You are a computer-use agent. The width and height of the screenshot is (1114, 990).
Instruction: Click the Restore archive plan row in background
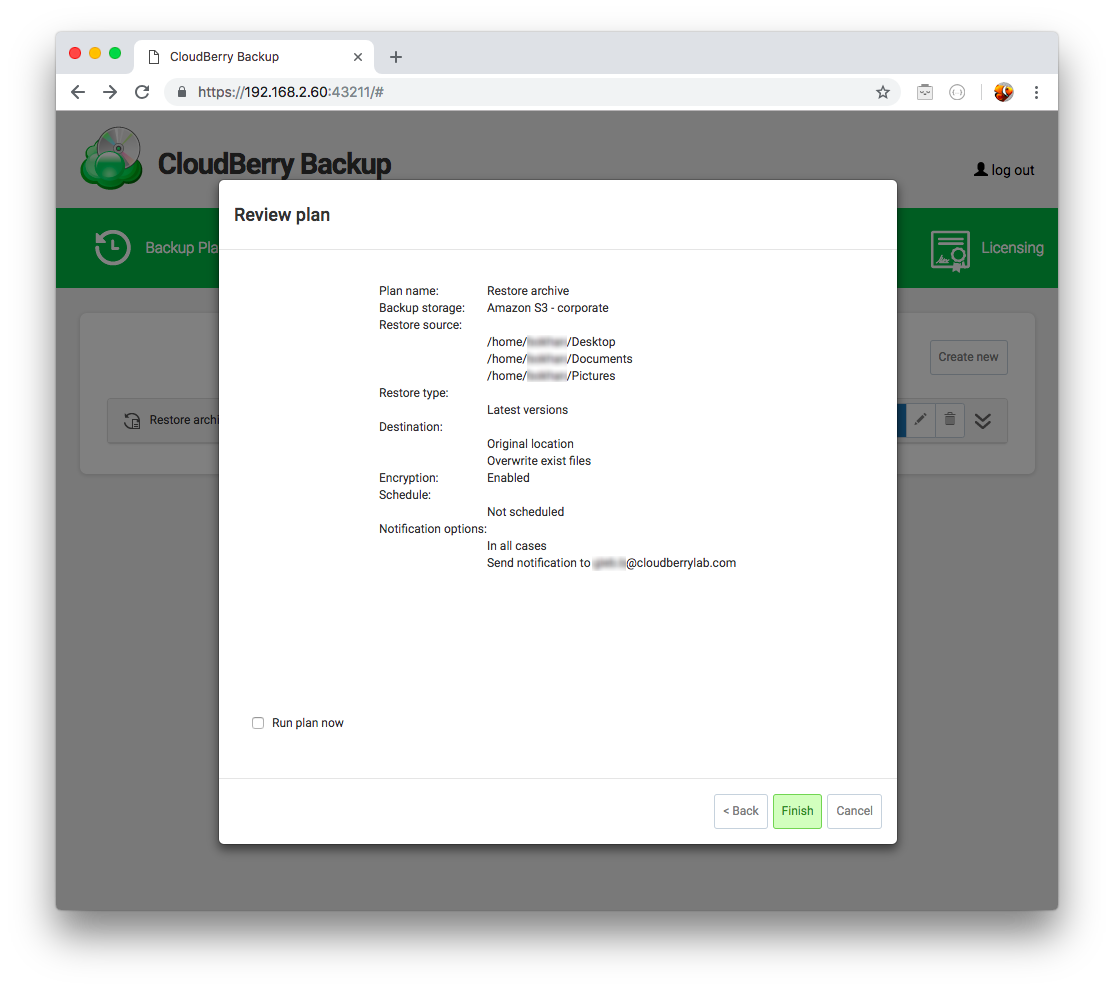pos(163,421)
